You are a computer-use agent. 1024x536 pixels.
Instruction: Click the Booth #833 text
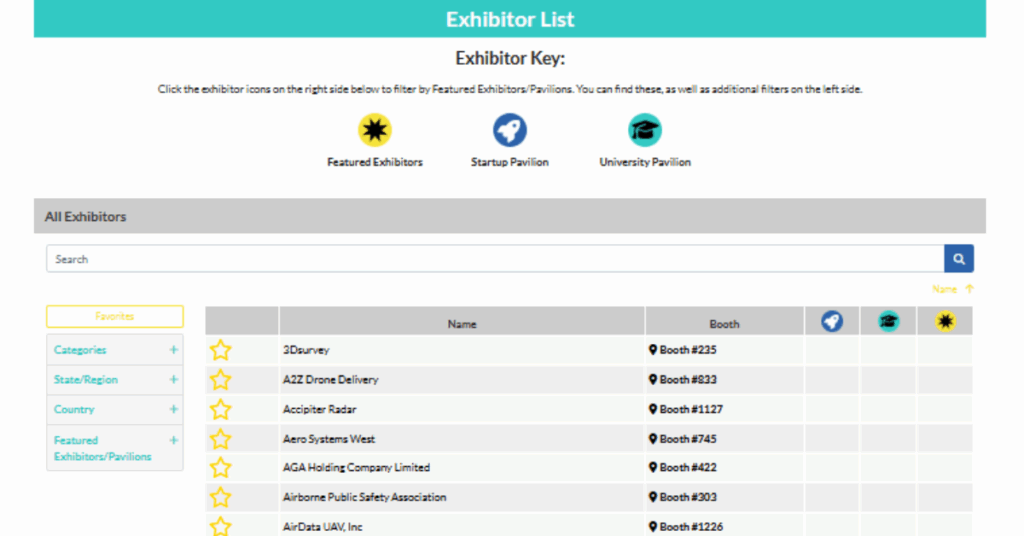(688, 379)
